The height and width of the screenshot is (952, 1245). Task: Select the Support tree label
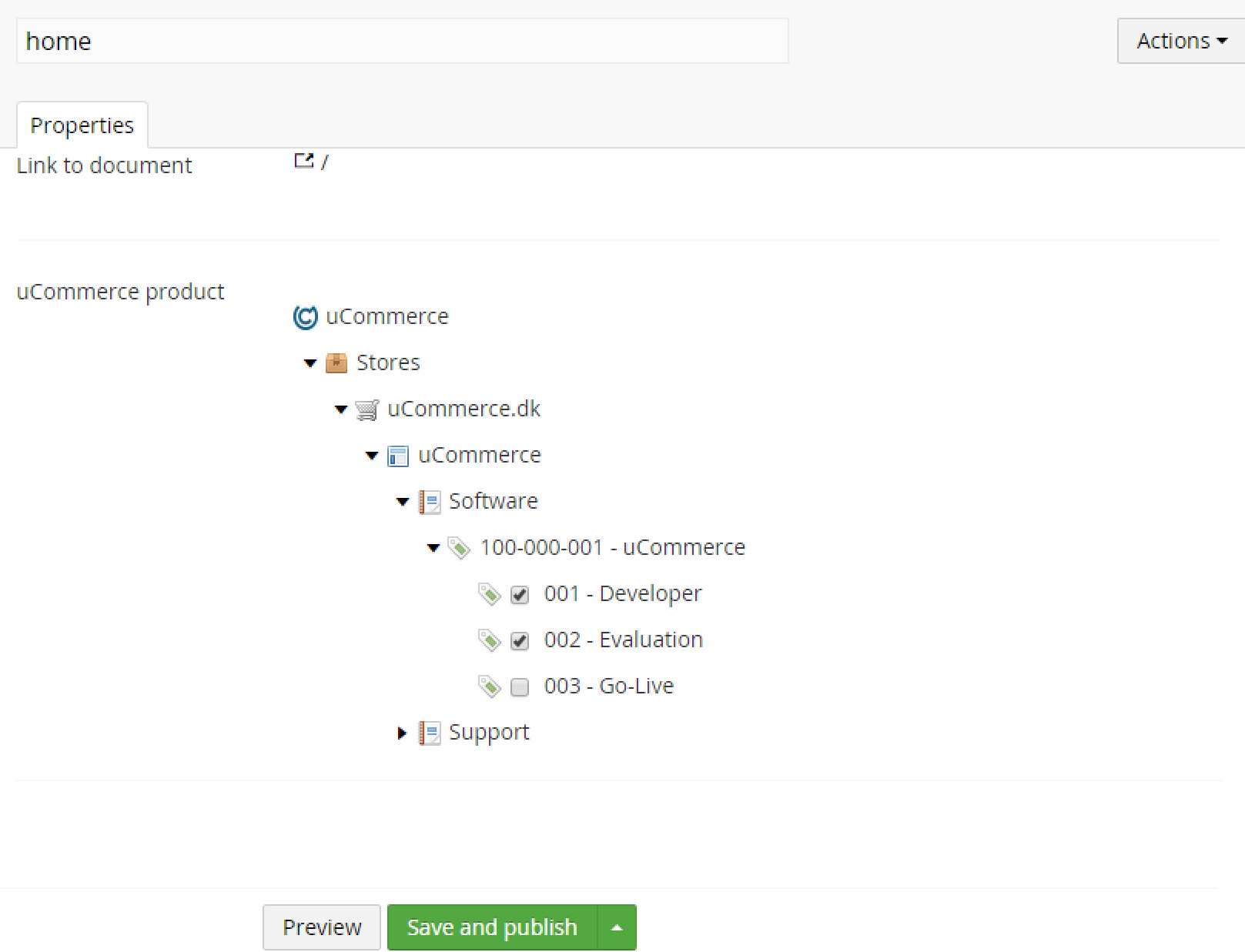[489, 733]
